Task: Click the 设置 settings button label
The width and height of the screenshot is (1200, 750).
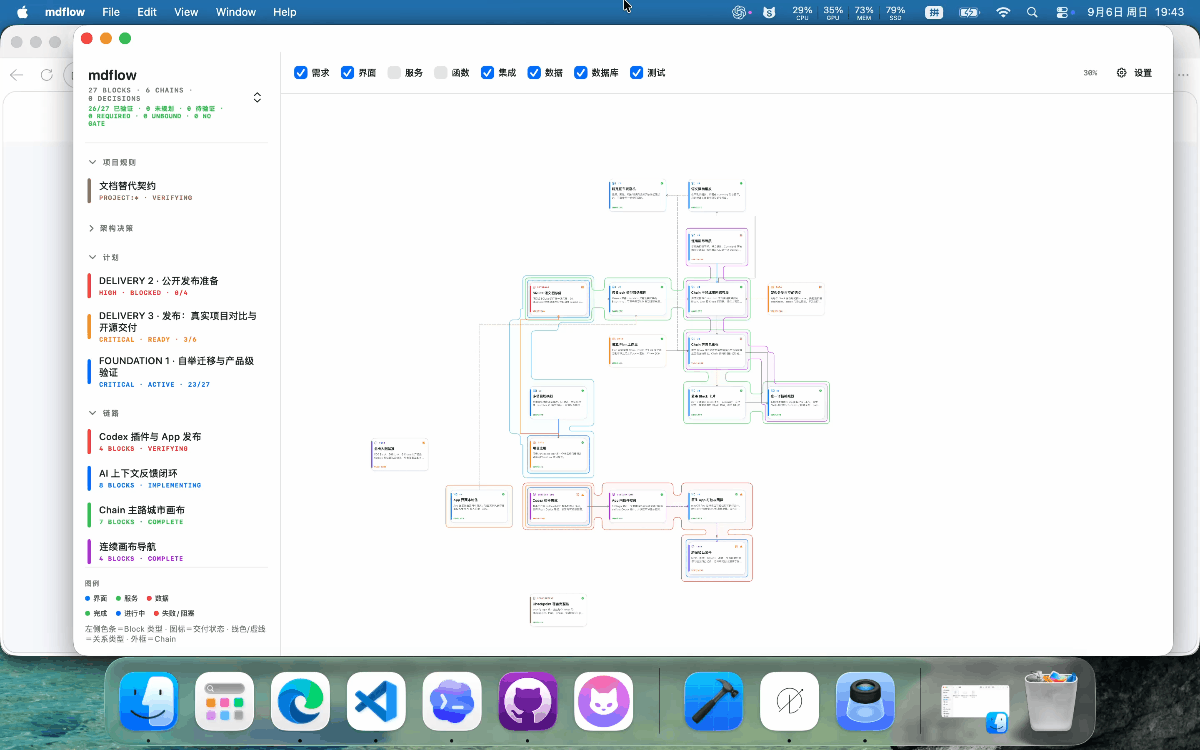Action: tap(1143, 73)
